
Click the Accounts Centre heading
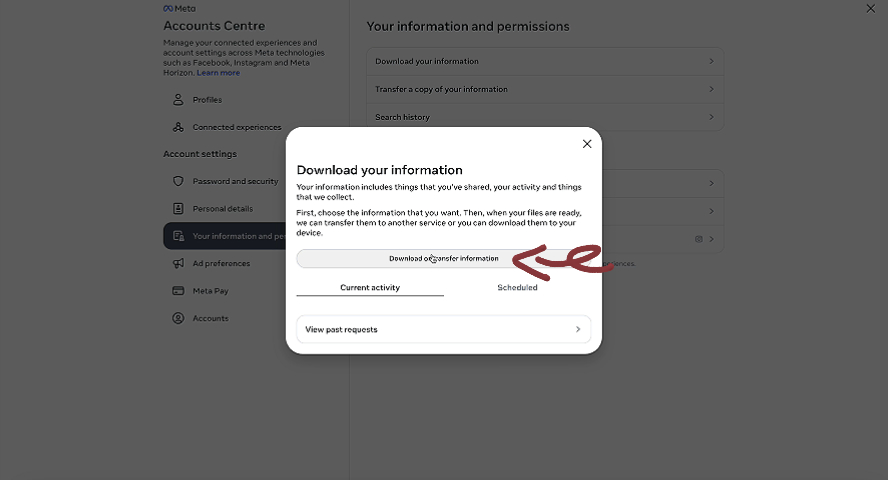click(214, 26)
